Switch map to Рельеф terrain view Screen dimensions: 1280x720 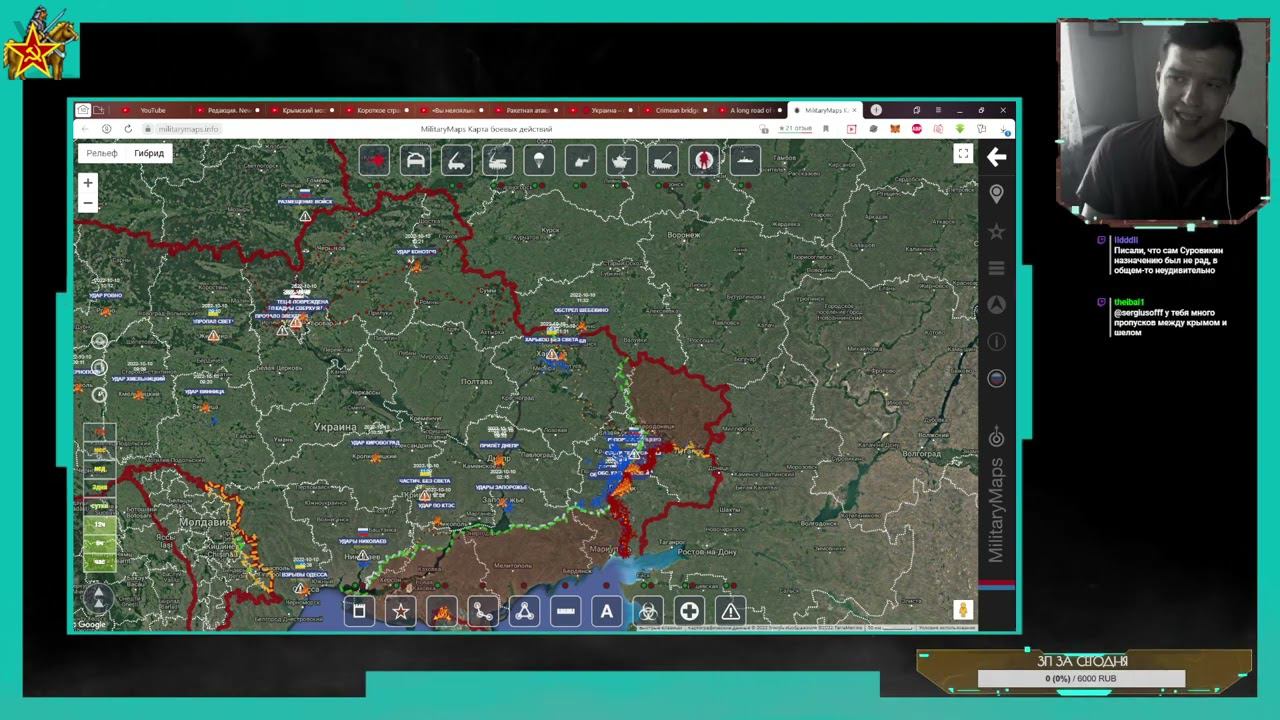[102, 153]
